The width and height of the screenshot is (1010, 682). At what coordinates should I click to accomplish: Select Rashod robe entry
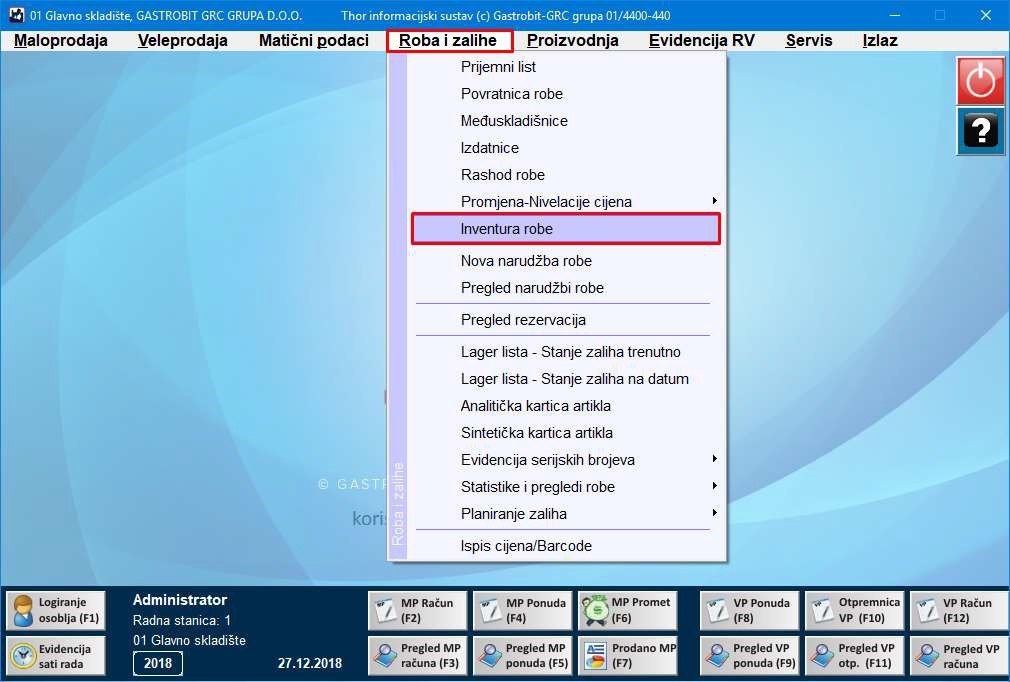pyautogui.click(x=562, y=175)
